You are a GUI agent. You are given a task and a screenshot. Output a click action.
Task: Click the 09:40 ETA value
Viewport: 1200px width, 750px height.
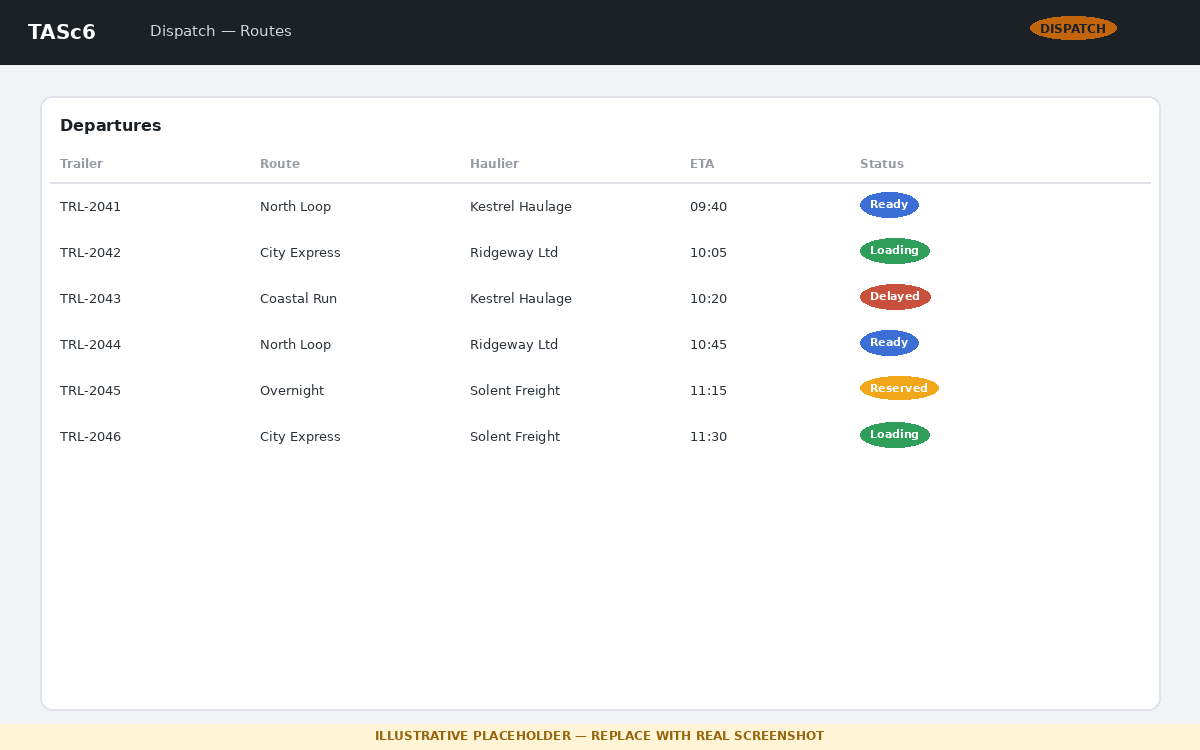[x=709, y=207]
